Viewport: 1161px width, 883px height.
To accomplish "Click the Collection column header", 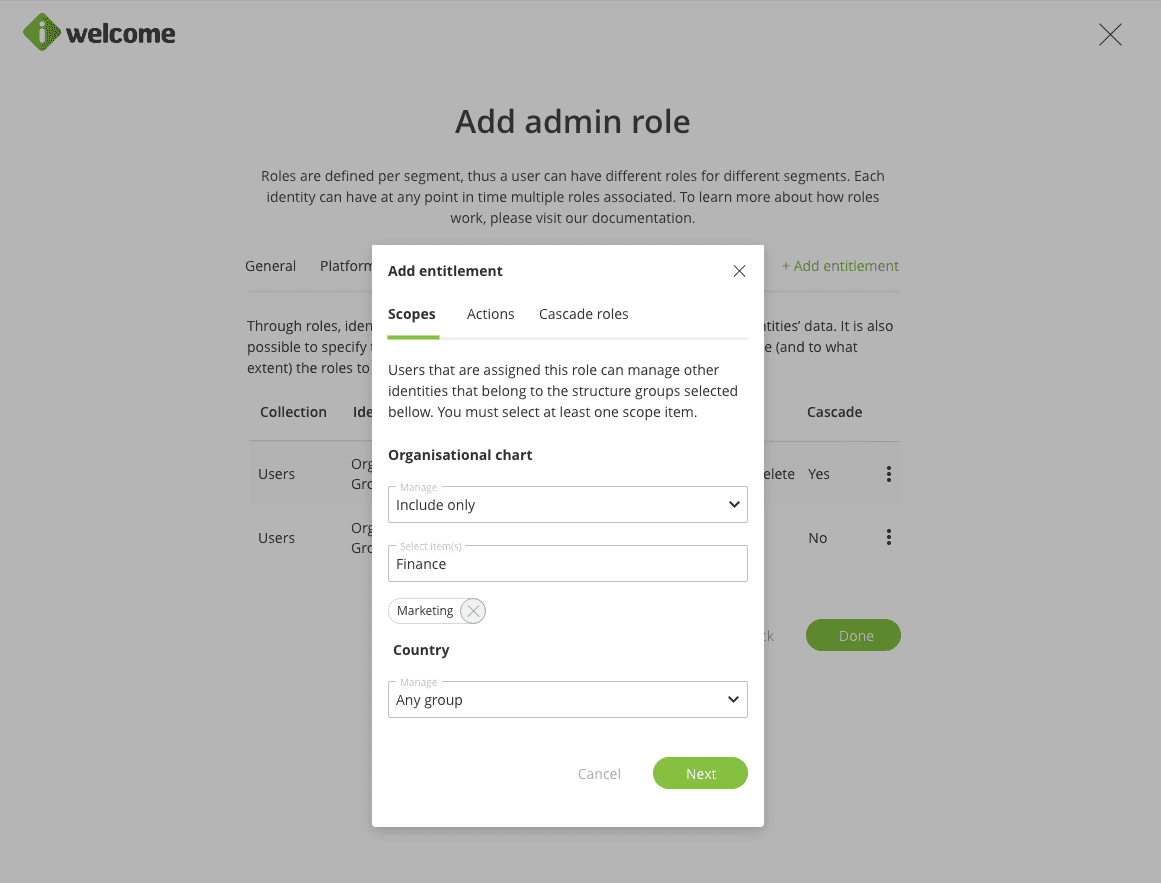I will click(x=293, y=412).
